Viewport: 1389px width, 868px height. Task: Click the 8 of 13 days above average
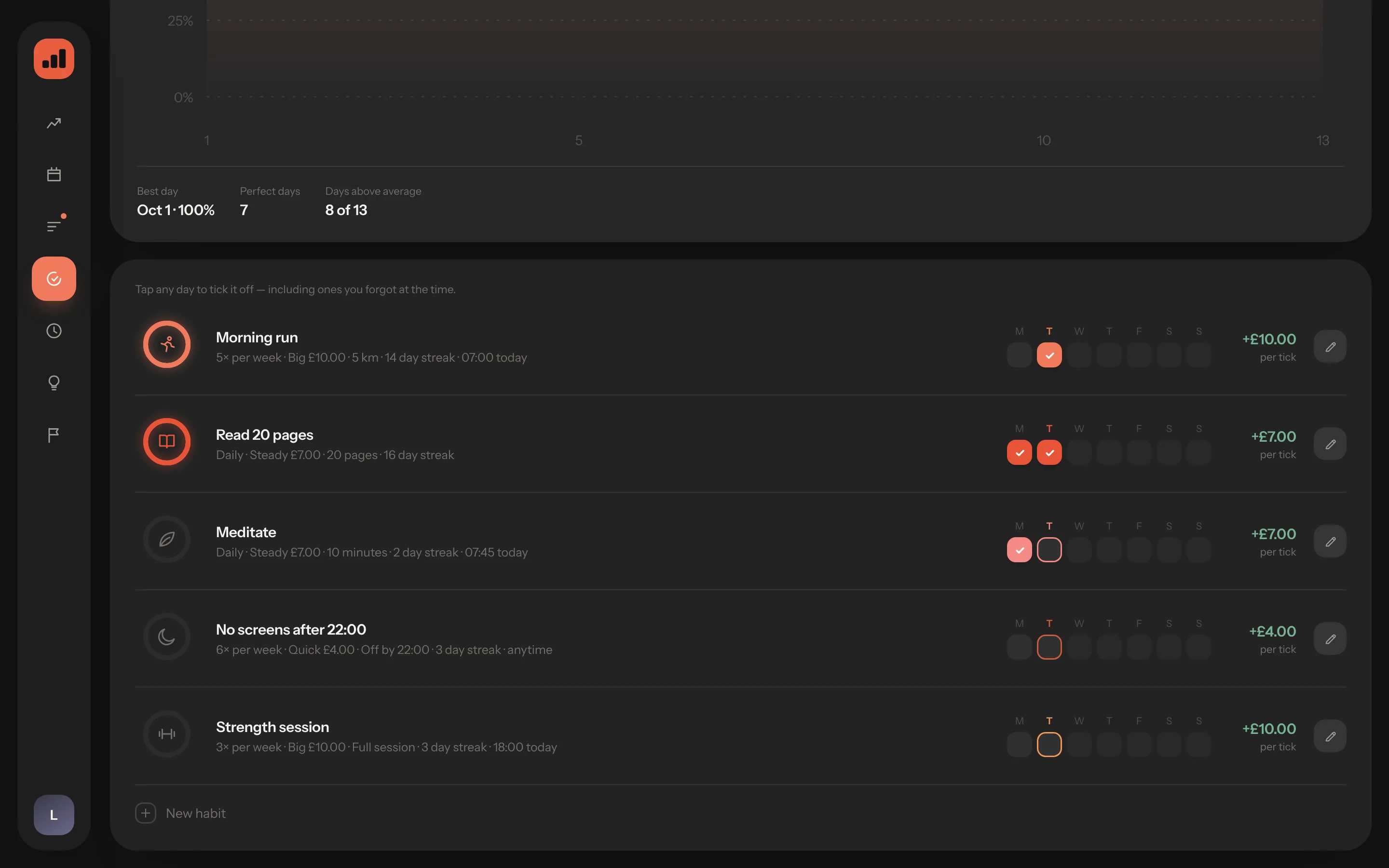click(x=346, y=210)
